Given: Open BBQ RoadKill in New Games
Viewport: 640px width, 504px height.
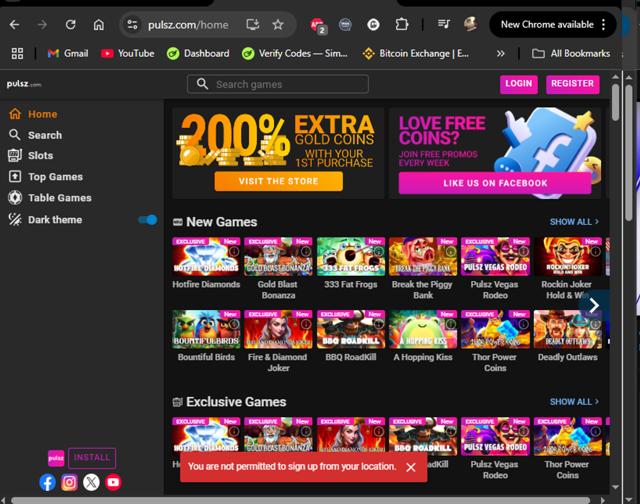Looking at the screenshot, I should pos(351,329).
